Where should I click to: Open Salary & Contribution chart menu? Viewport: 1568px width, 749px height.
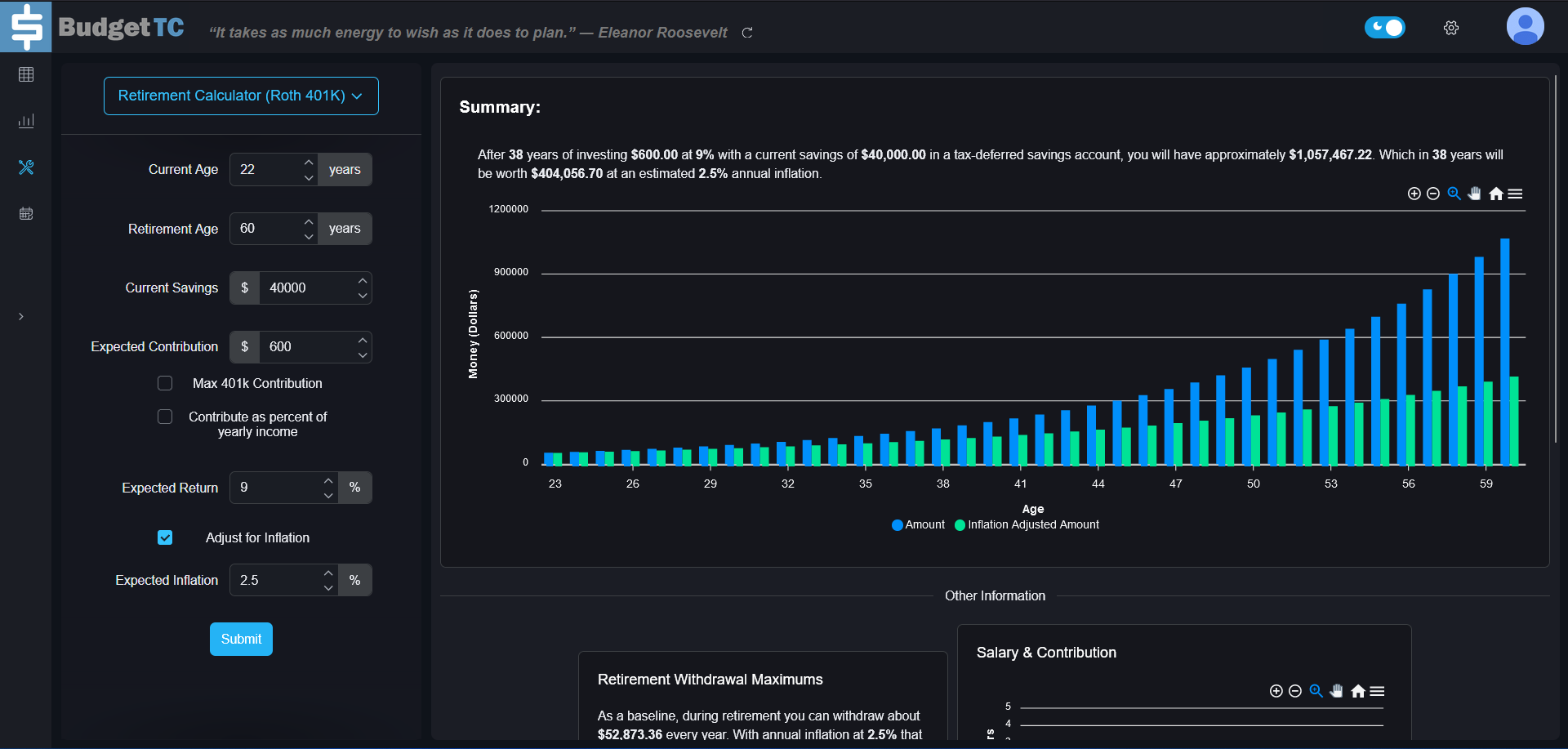pos(1377,691)
